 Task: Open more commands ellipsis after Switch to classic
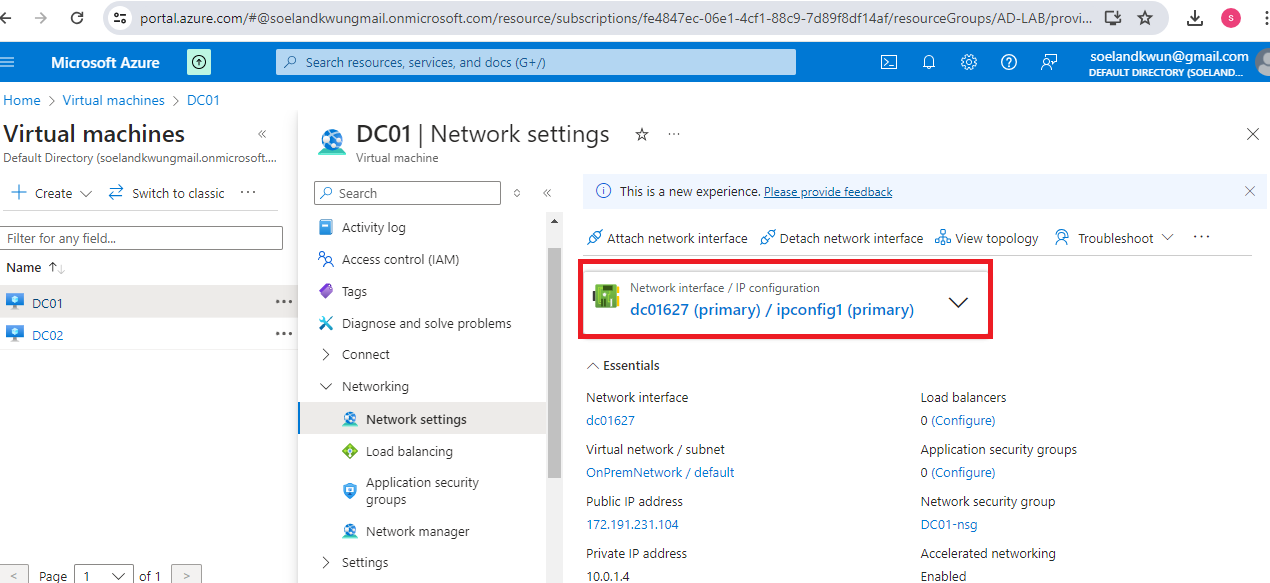click(x=248, y=193)
